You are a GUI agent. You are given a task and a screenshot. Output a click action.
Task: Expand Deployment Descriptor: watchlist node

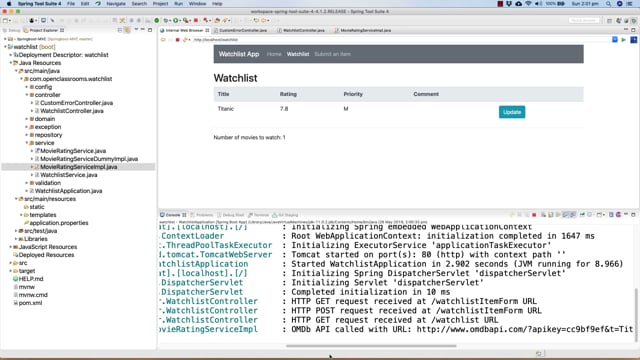11,55
